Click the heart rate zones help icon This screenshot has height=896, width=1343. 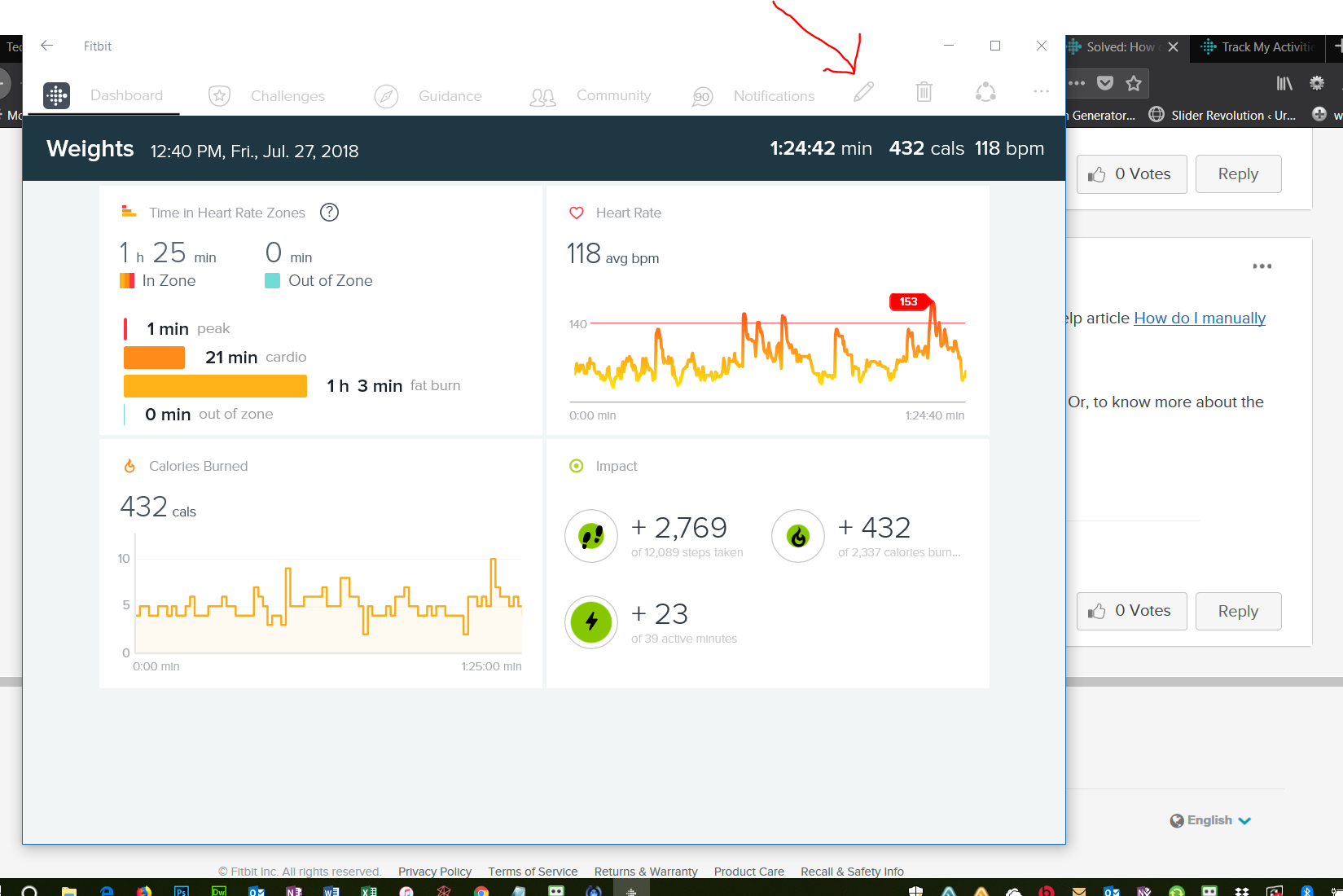[329, 213]
